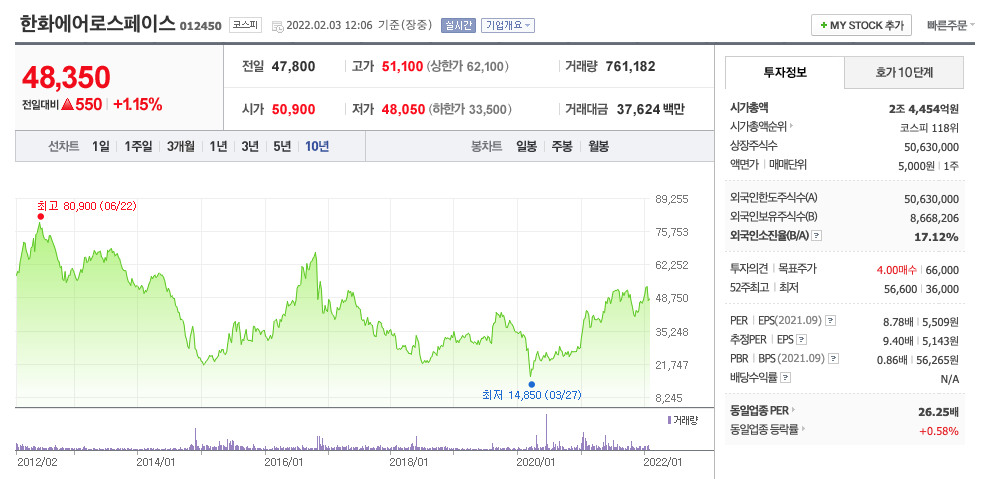992x479 pixels.
Task: Click the 0.86배 PBR value
Action: (896, 360)
